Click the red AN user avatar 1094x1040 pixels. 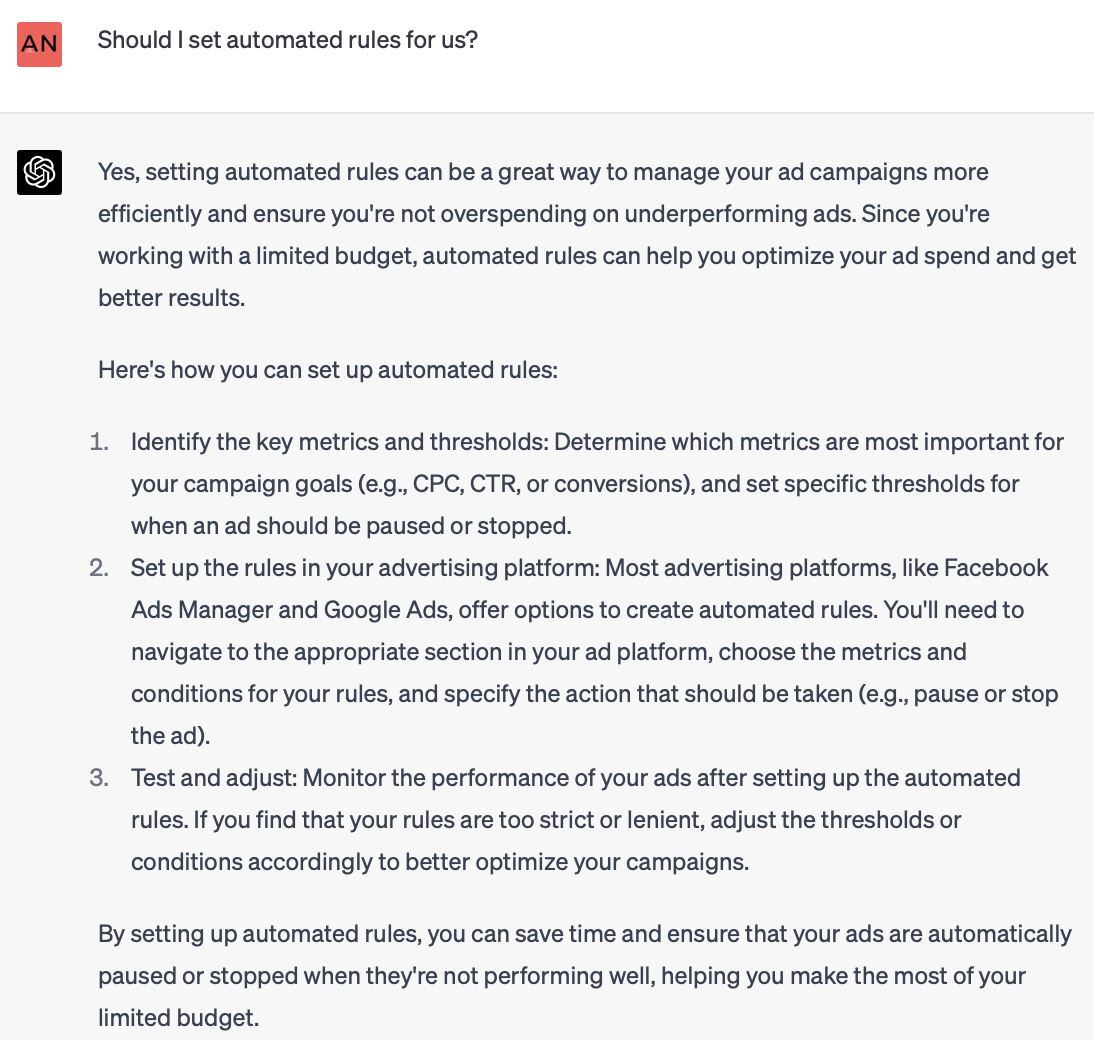click(39, 44)
